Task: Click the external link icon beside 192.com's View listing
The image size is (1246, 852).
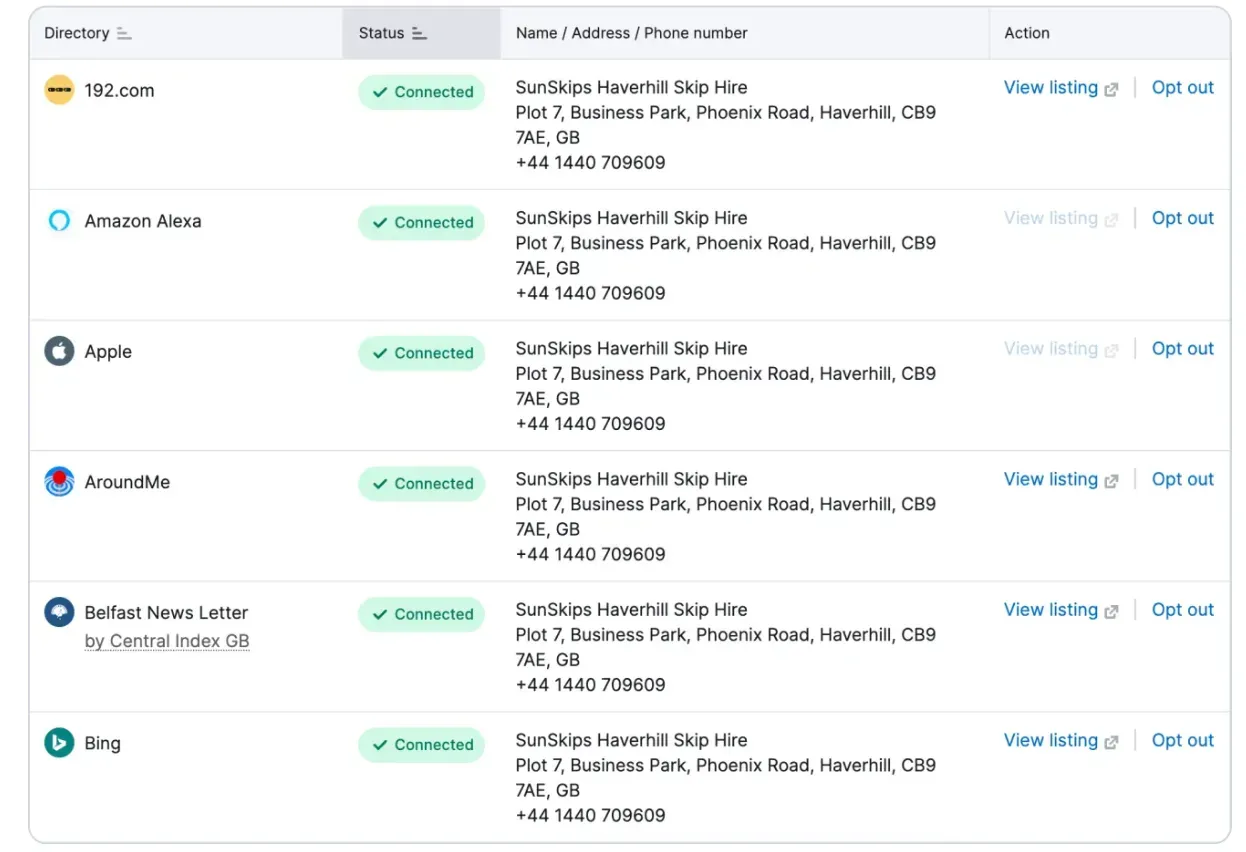Action: 1111,88
